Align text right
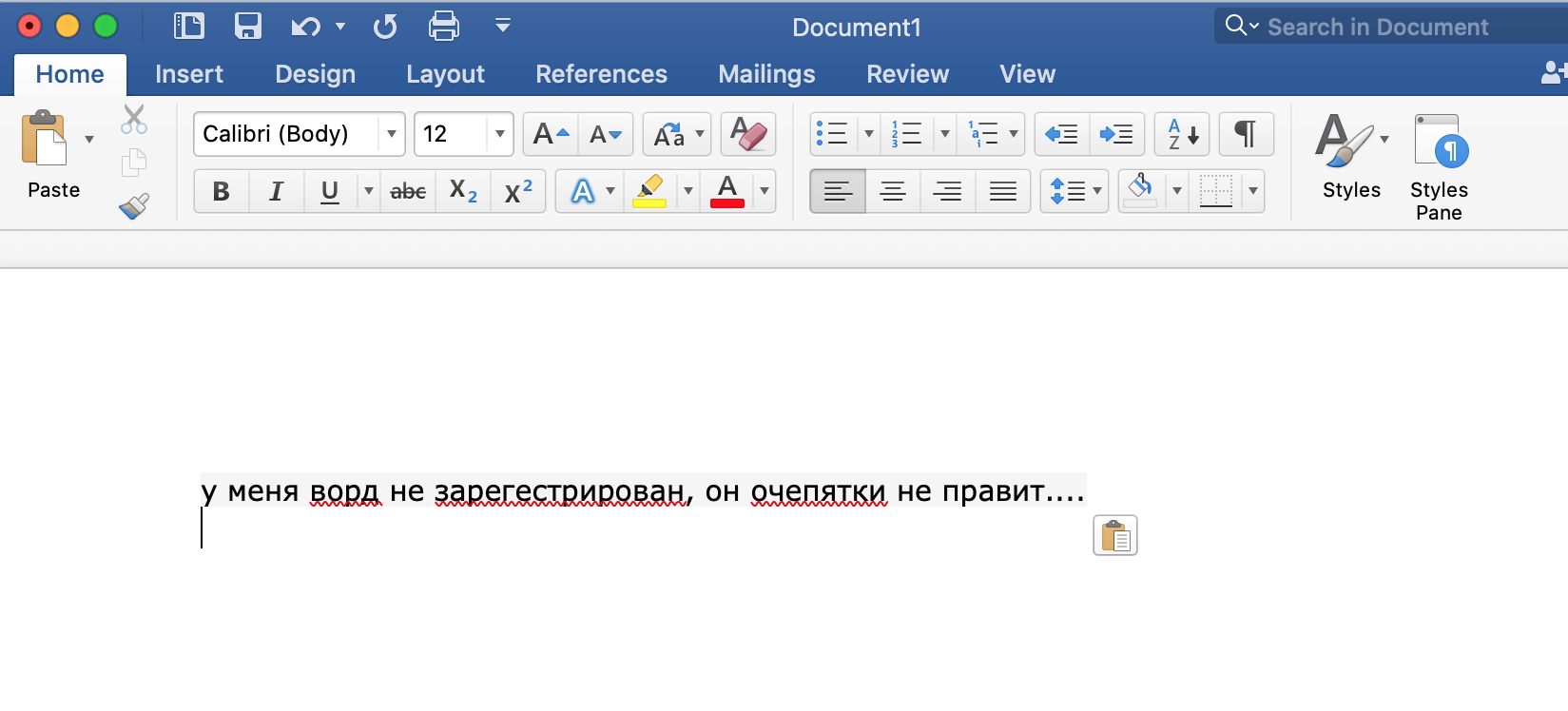Screen dimensions: 1568x711 click(x=948, y=191)
